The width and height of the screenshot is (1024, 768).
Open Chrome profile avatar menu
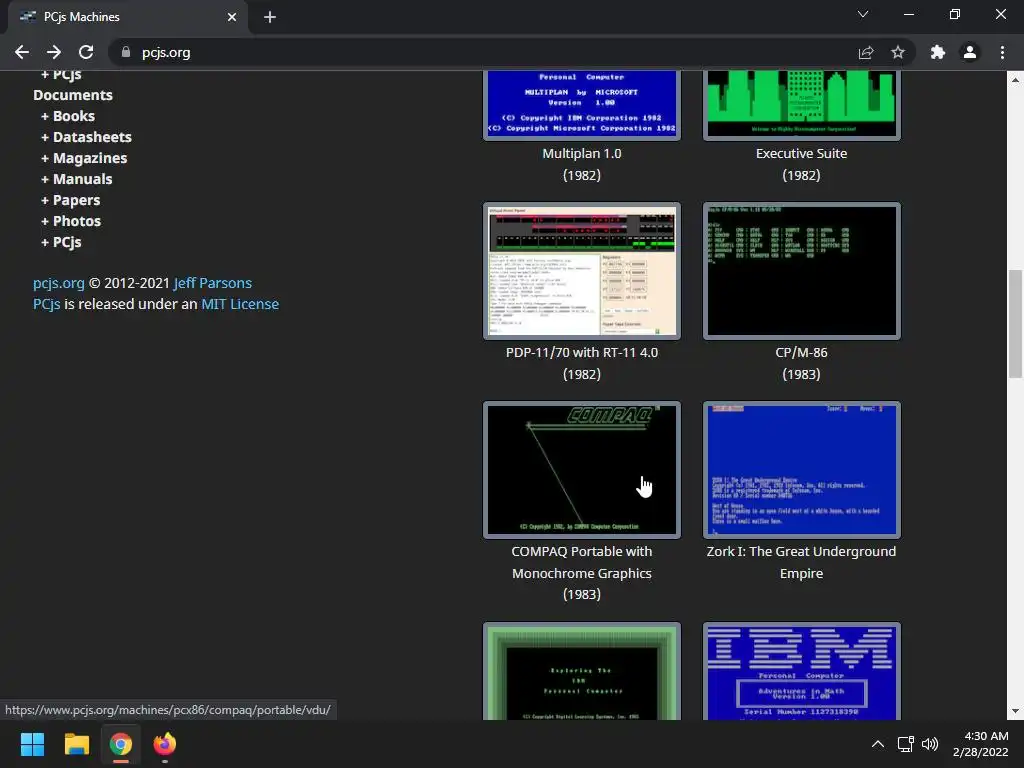970,52
